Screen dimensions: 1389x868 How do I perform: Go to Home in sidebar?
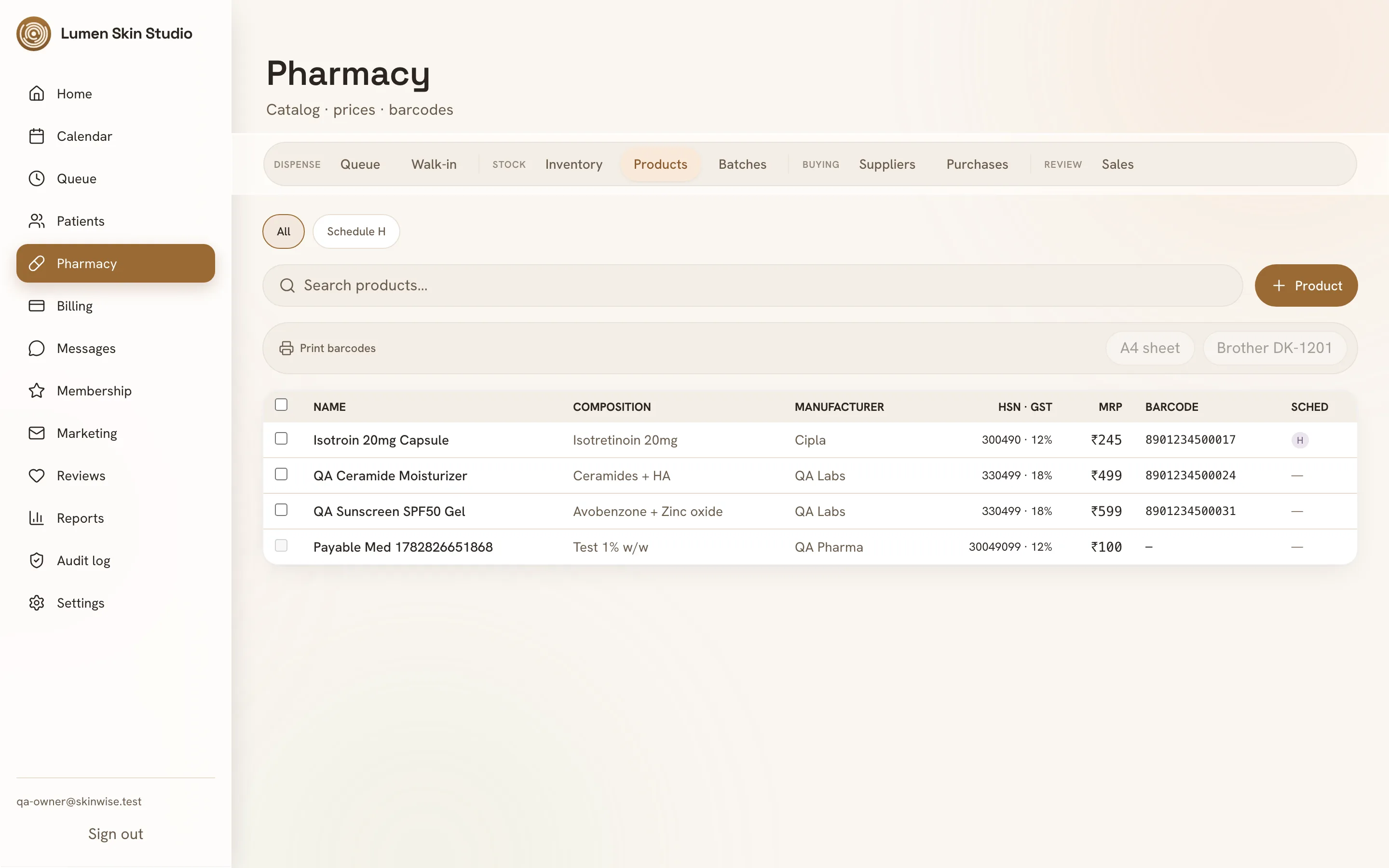pyautogui.click(x=115, y=94)
